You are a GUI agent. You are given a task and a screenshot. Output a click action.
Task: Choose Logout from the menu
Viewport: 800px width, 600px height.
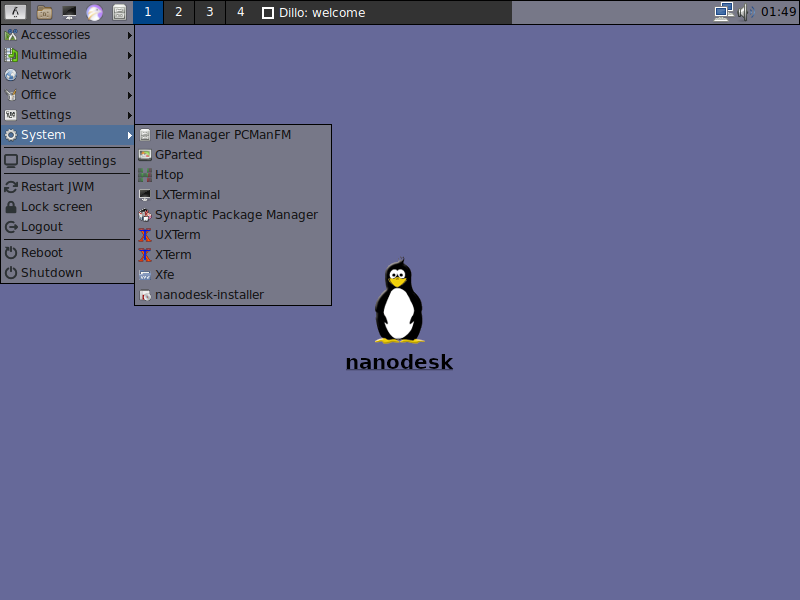pos(68,227)
